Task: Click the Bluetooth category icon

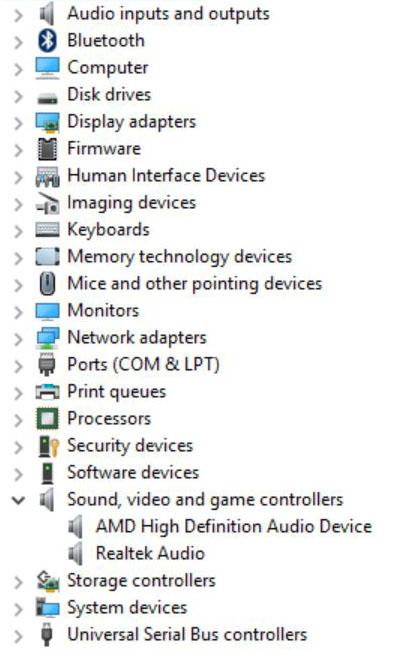Action: pyautogui.click(x=47, y=41)
